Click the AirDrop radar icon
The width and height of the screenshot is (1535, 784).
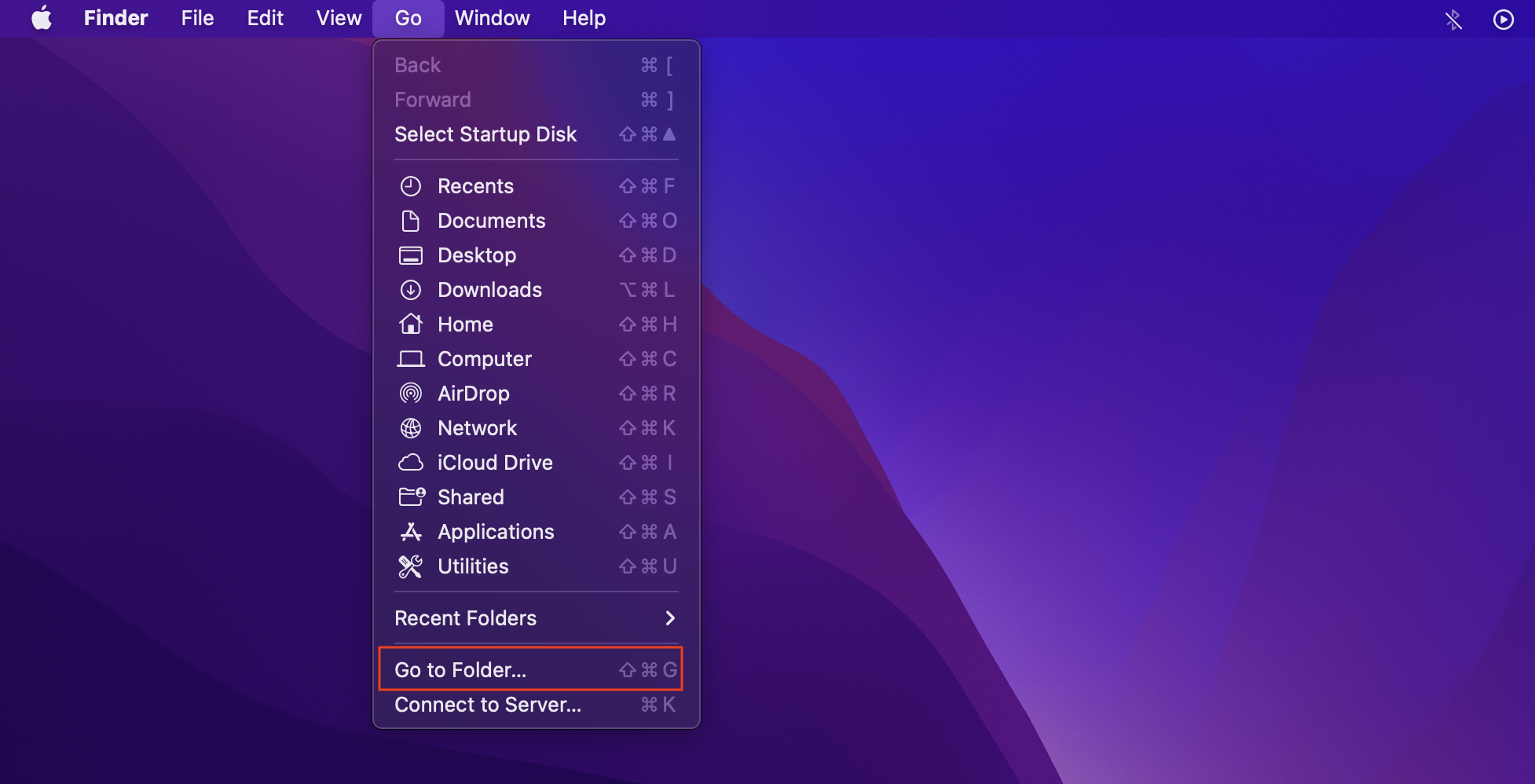click(411, 394)
